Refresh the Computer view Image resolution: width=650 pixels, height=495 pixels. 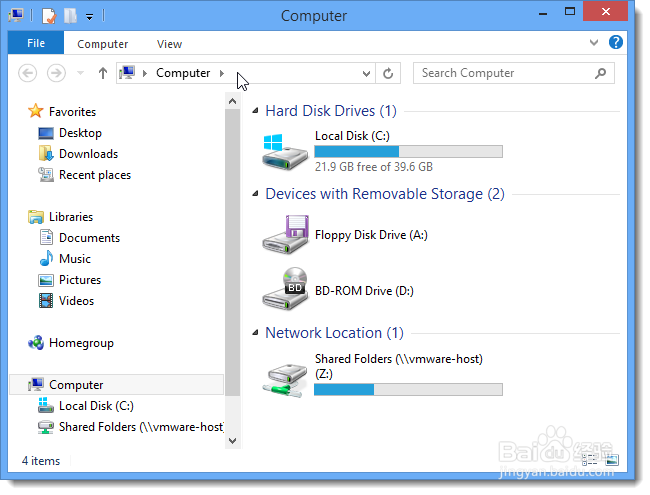click(x=388, y=73)
